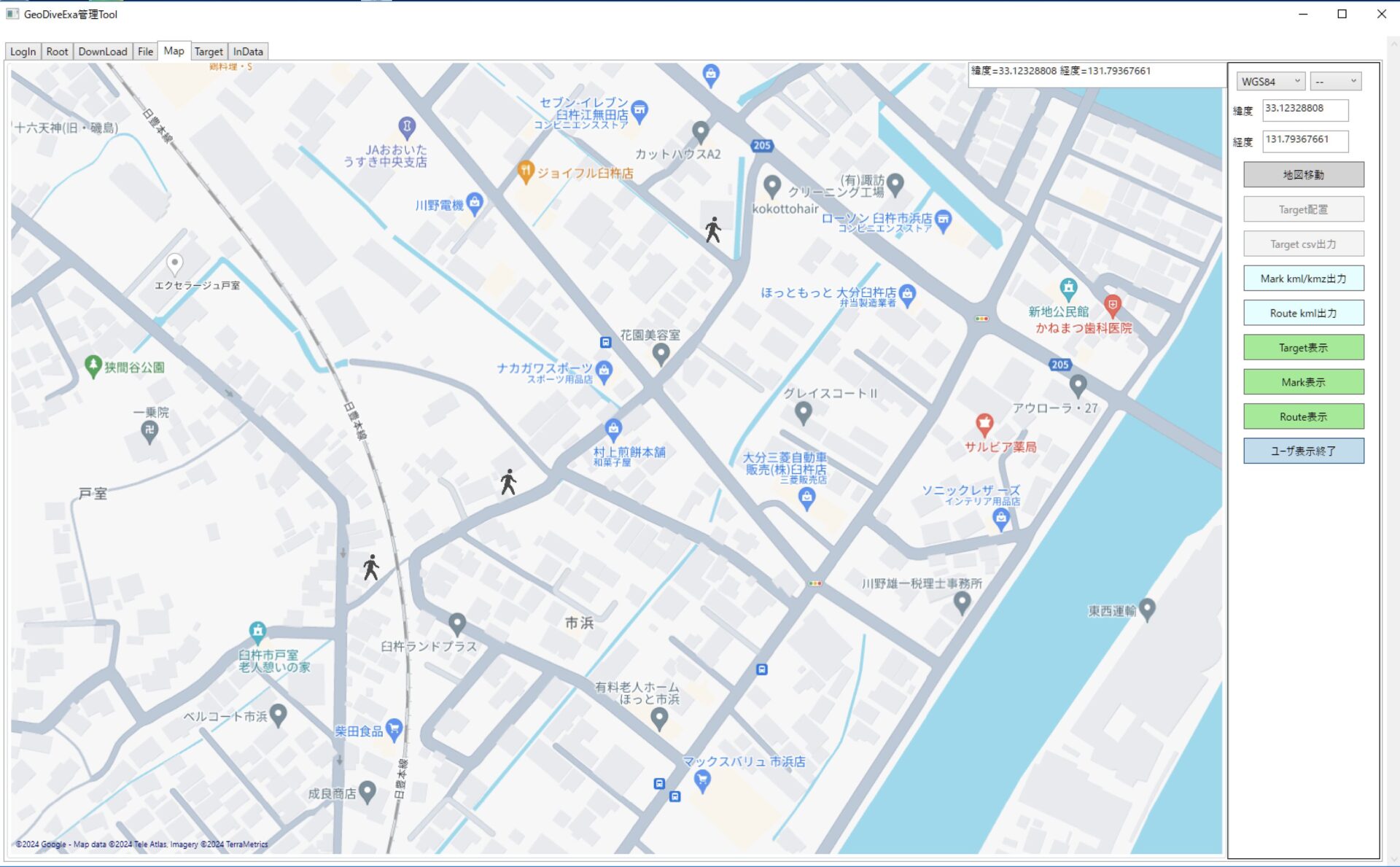Viewport: 1400px width, 867px height.
Task: Click the Seven-Eleven Usuki Edamachi store pin
Action: coord(639,111)
